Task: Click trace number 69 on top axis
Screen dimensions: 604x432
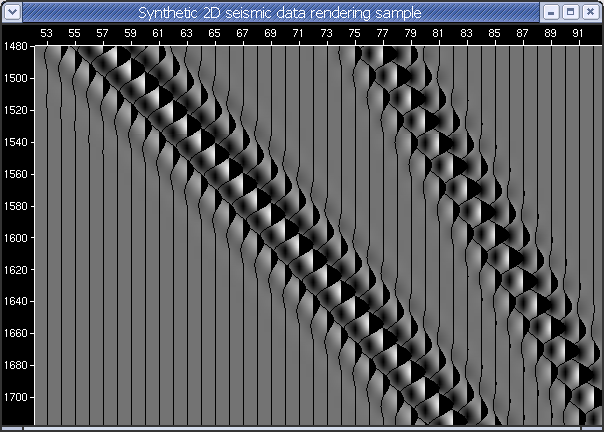Action: tap(270, 34)
